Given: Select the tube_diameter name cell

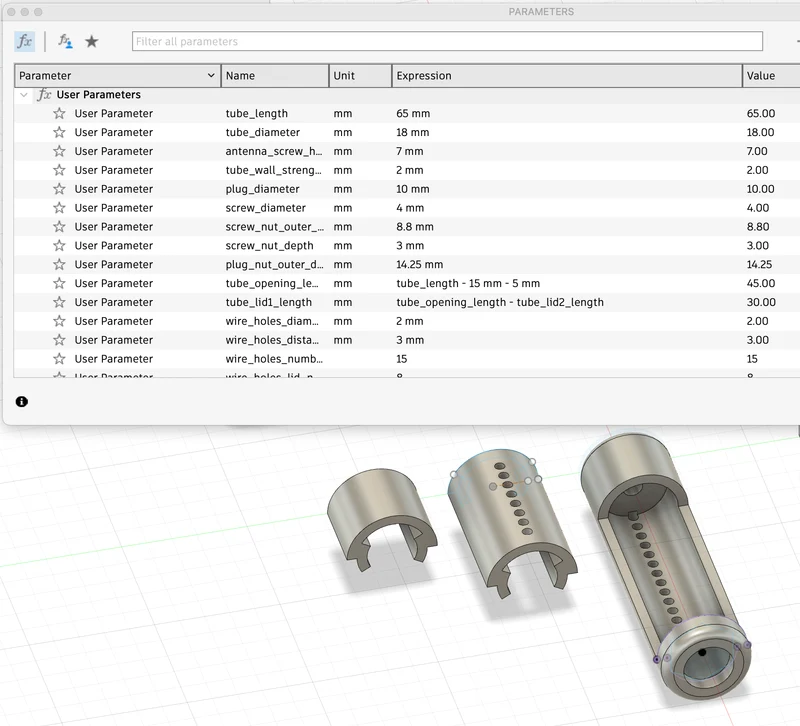Looking at the screenshot, I should (263, 132).
